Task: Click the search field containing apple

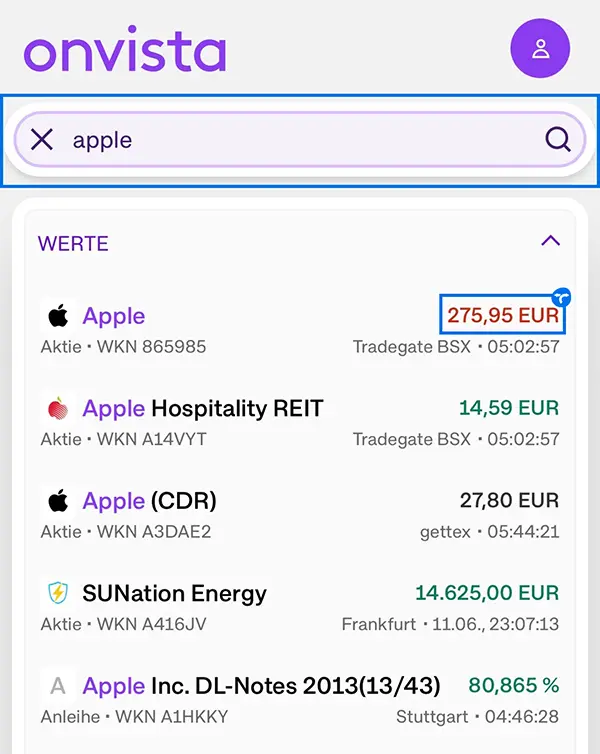Action: coord(300,140)
